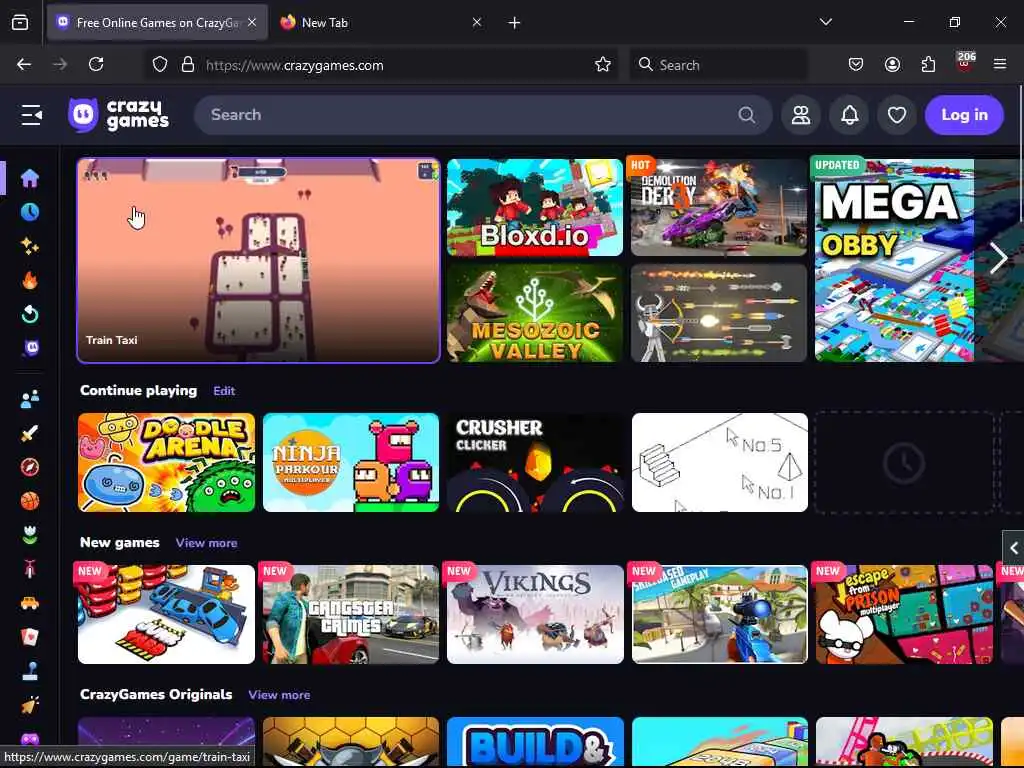
Task: Open Firefox hamburger menu
Action: 999,64
